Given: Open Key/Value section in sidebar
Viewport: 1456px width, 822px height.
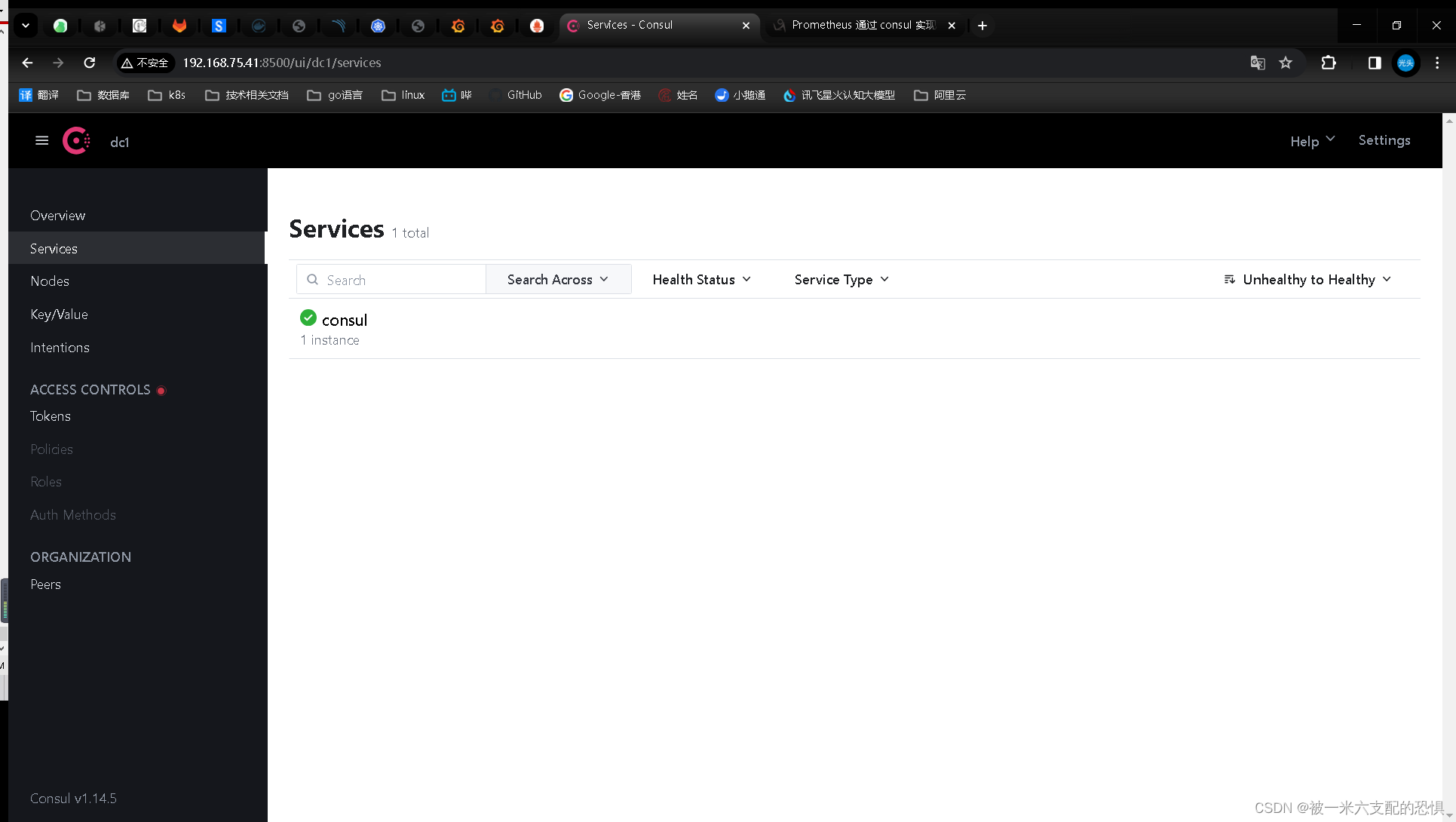Looking at the screenshot, I should 59,314.
